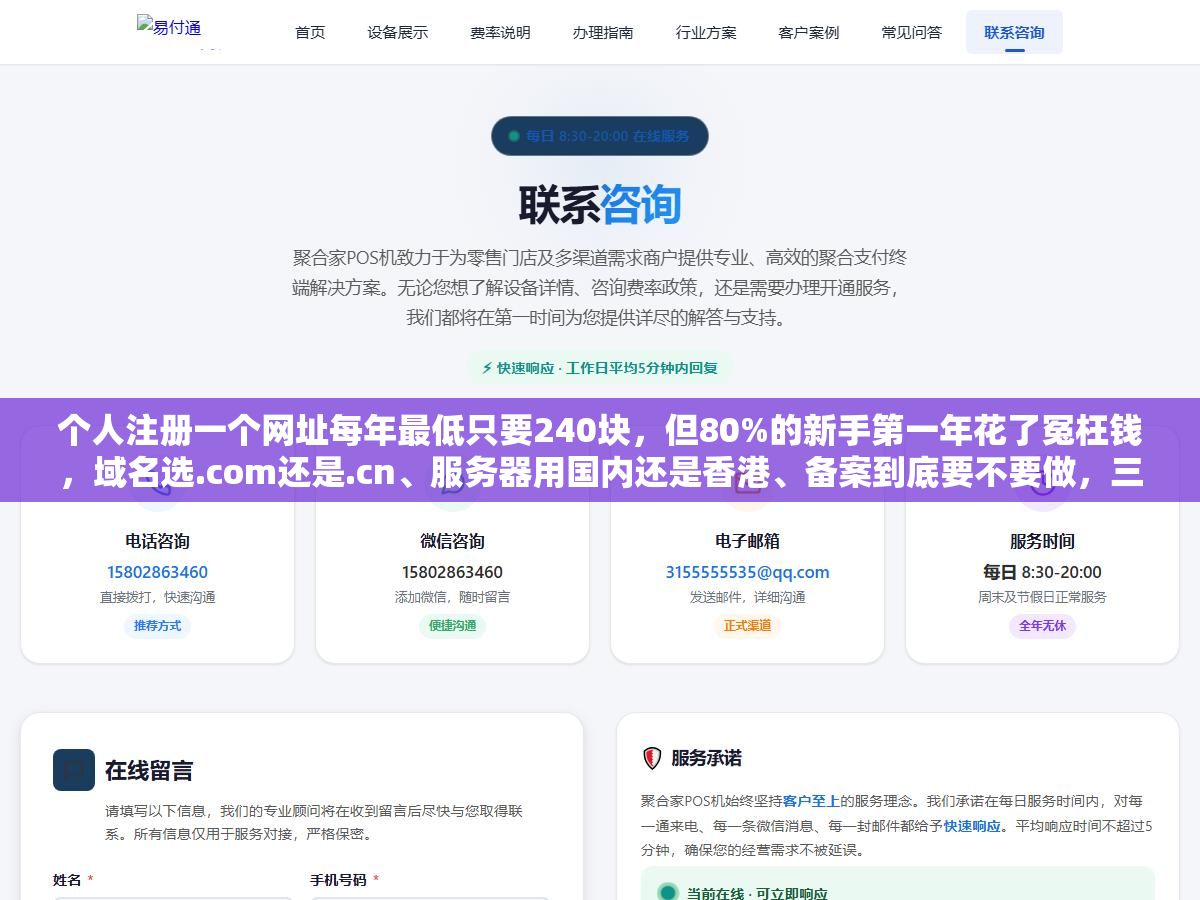Click the highlighted 快速响应 text in 服务承诺

[x=972, y=826]
